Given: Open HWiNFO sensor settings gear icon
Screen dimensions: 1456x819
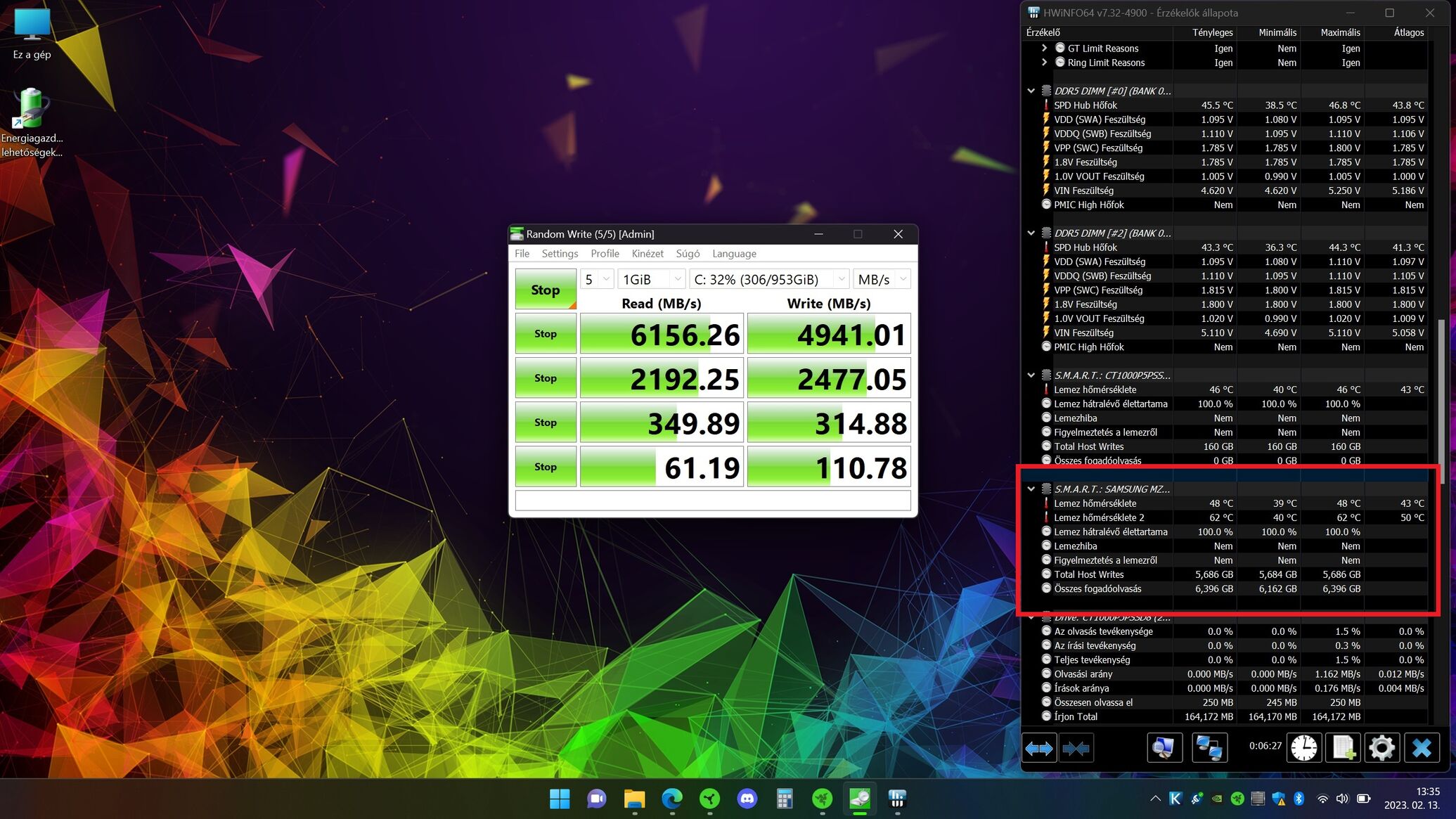Looking at the screenshot, I should coord(1381,748).
